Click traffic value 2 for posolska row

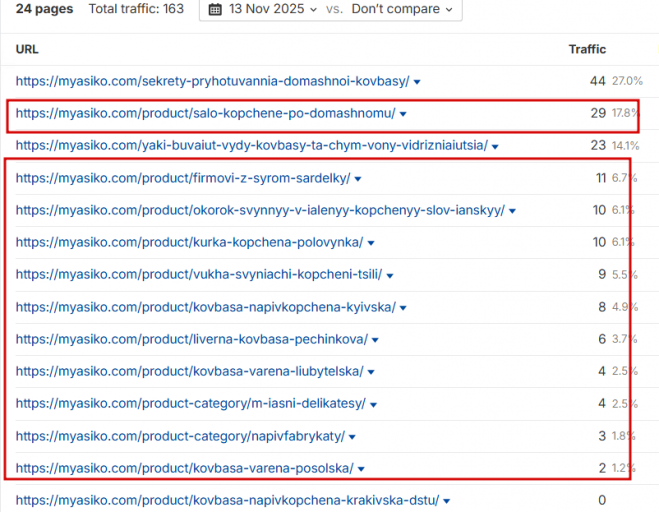[x=602, y=468]
